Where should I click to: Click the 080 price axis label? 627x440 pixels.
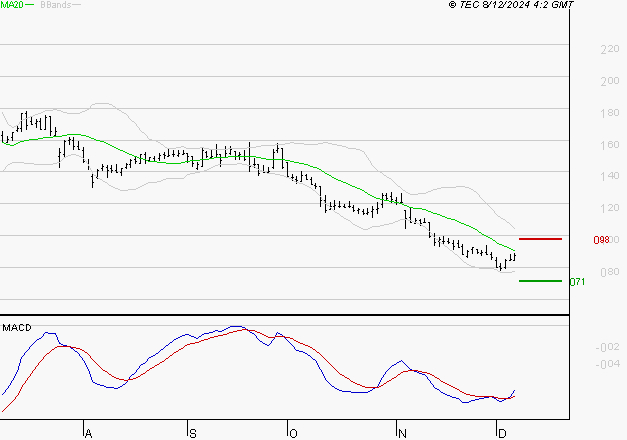pyautogui.click(x=610, y=272)
